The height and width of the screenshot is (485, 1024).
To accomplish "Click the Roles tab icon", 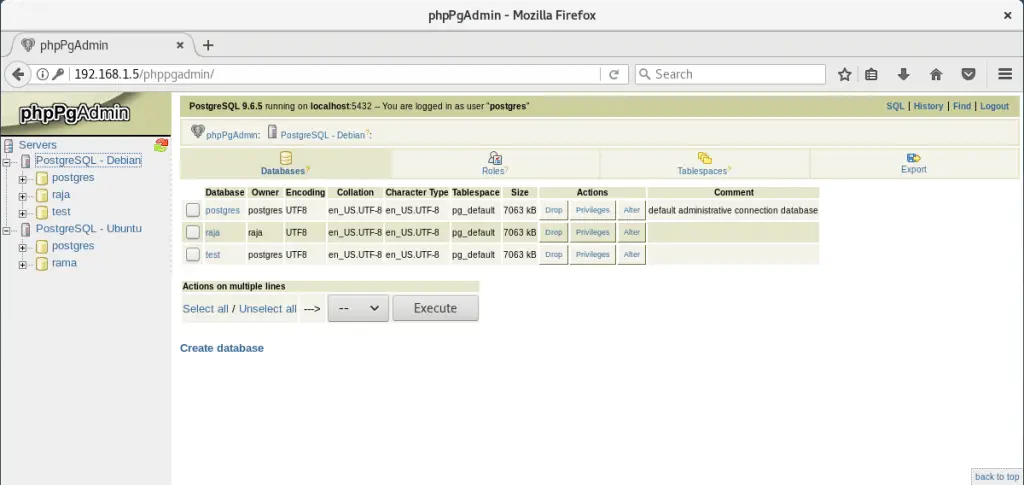I will pyautogui.click(x=495, y=158).
